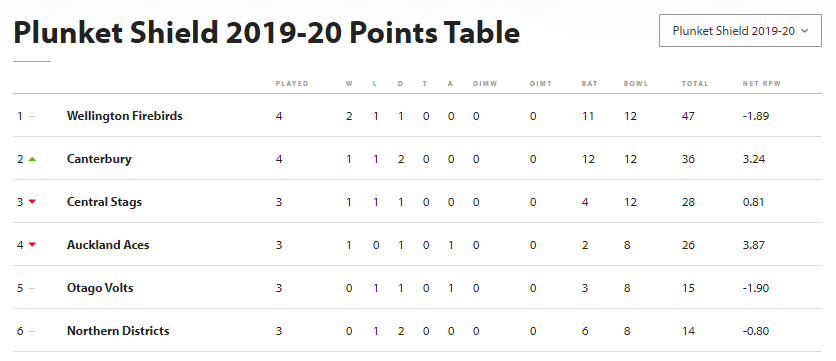Click the no-change dash beside Northern Districts
Image resolution: width=836 pixels, height=361 pixels.
pyautogui.click(x=32, y=331)
